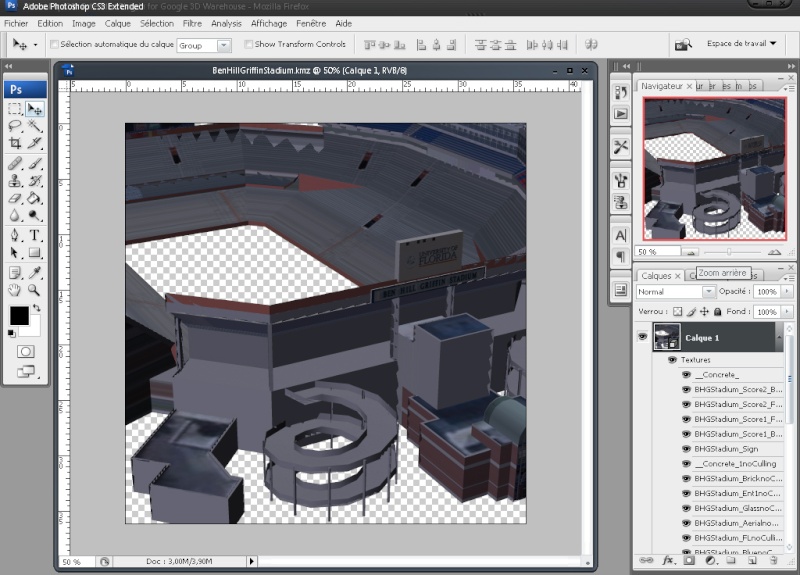Swap foreground and background colors
Image resolution: width=800 pixels, height=575 pixels.
[x=37, y=308]
